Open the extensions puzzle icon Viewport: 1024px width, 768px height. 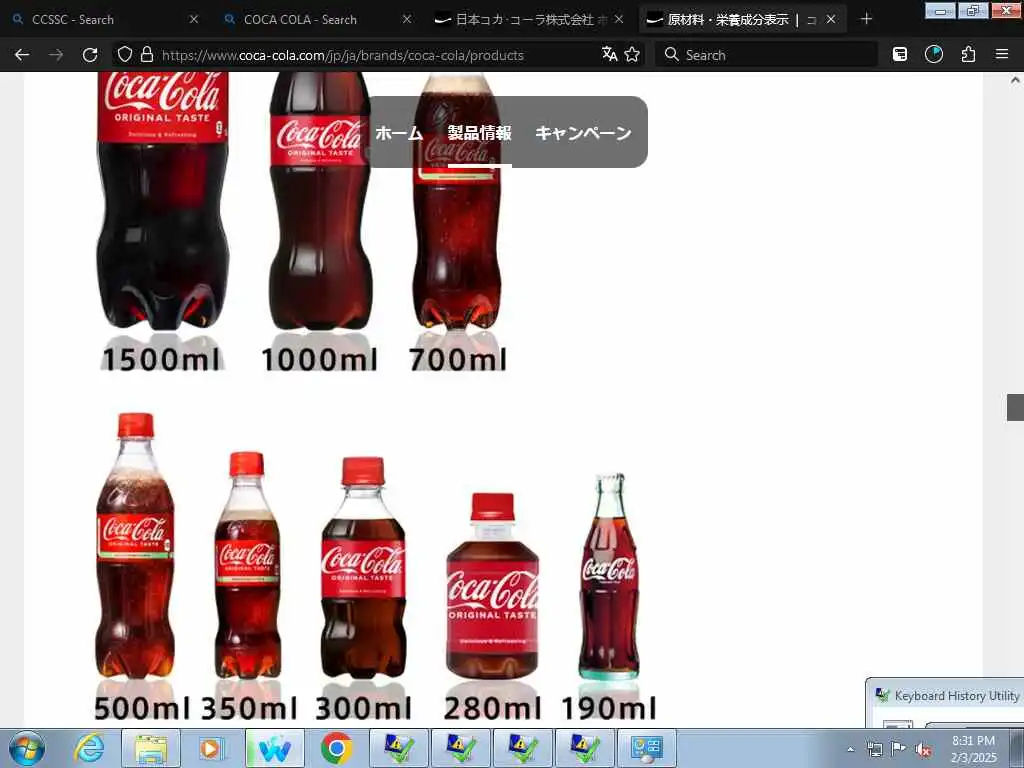pos(968,55)
